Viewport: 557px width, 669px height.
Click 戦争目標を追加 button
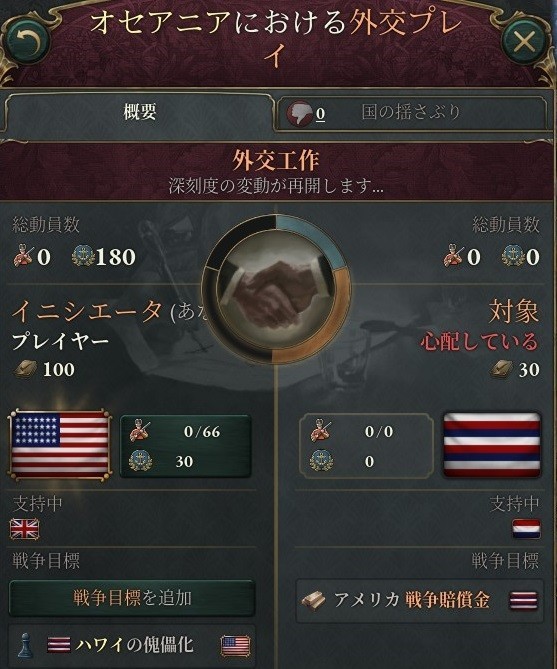point(132,598)
